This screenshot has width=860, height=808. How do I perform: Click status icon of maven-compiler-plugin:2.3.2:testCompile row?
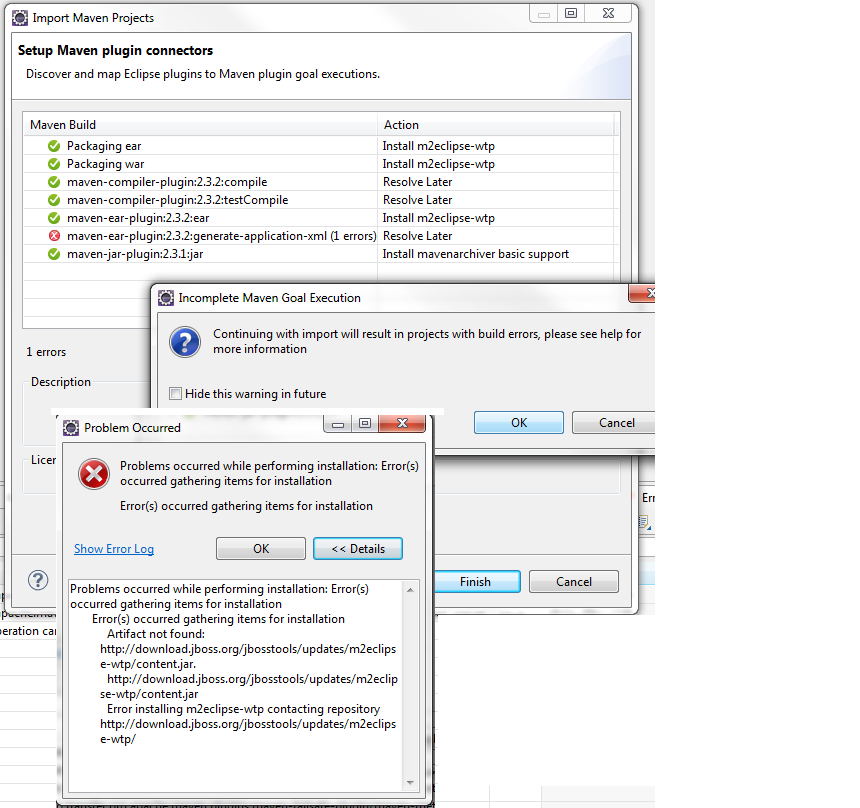pyautogui.click(x=54, y=200)
